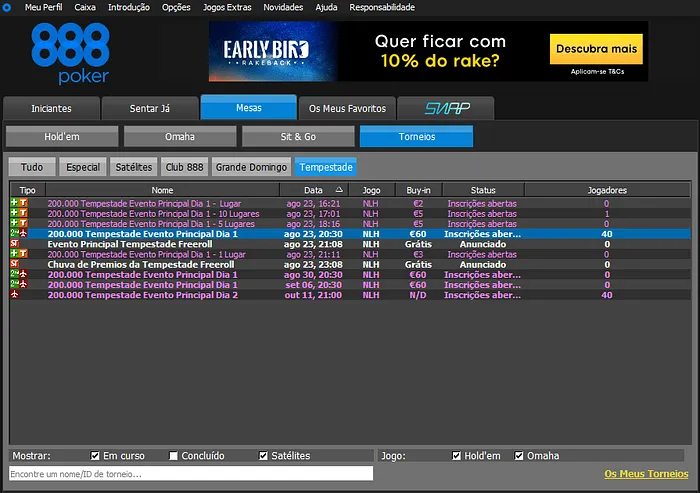
Task: Uncheck the Omaha game filter checkbox
Action: pos(519,455)
